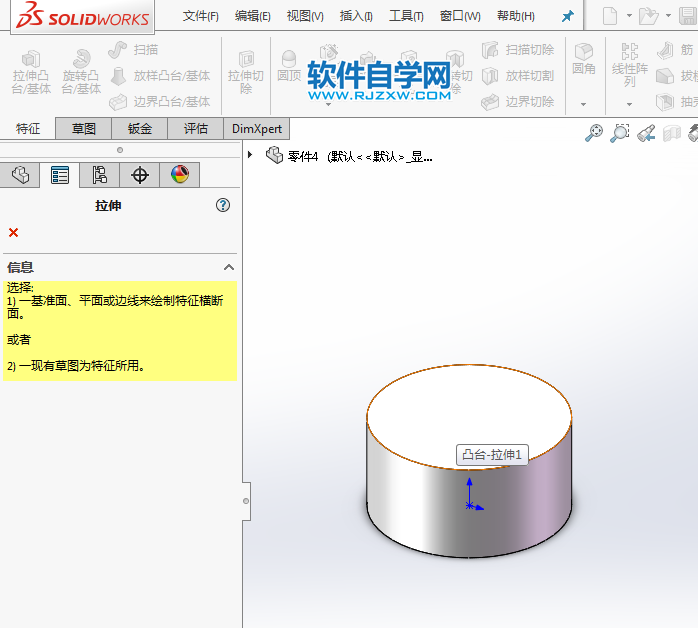Select the Swept Boss (扫描) tool
The height and width of the screenshot is (628, 698).
pyautogui.click(x=133, y=49)
